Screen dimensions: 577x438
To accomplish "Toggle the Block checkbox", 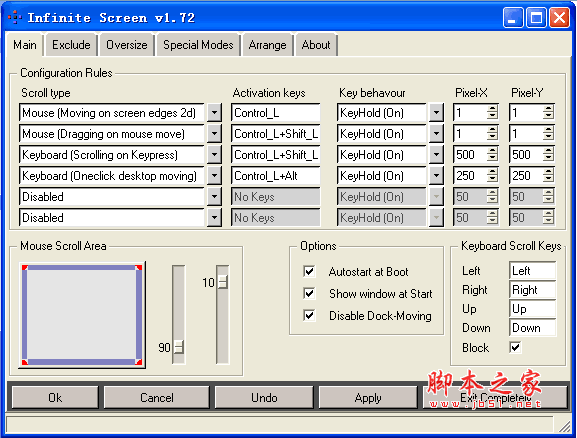I will 515,347.
